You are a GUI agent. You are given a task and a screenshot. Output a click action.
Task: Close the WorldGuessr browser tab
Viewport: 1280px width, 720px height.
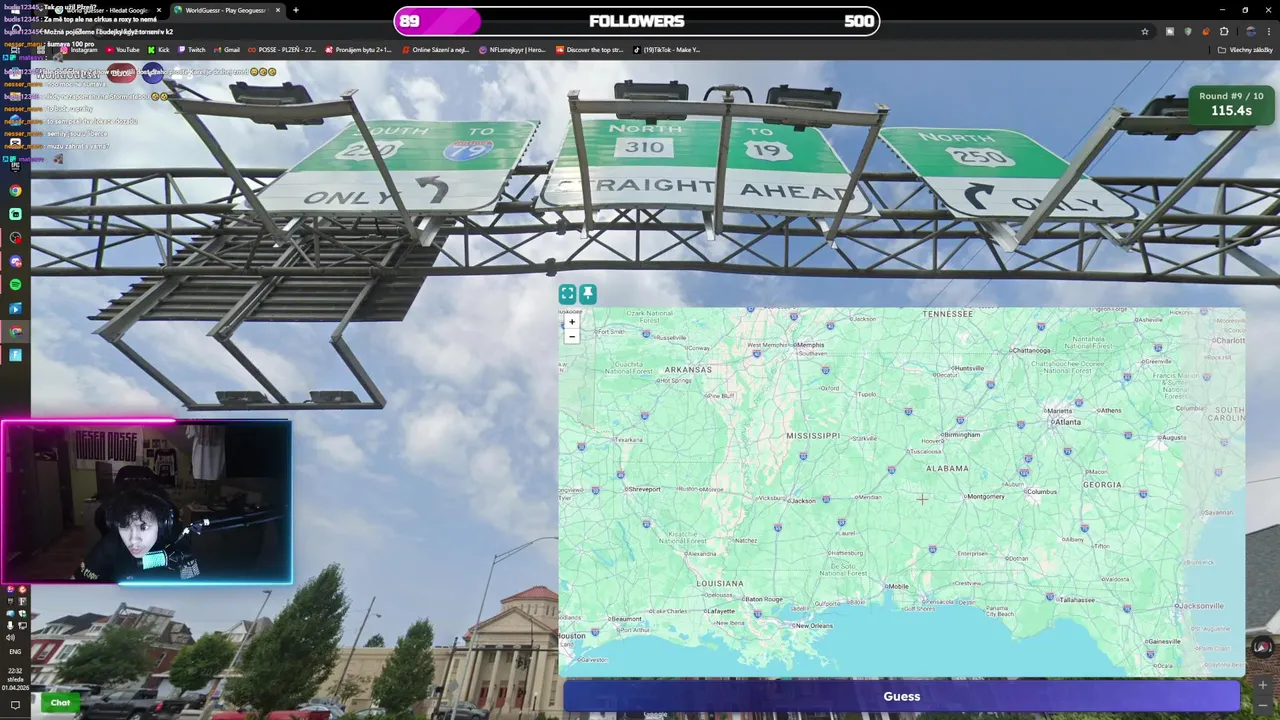(x=278, y=10)
